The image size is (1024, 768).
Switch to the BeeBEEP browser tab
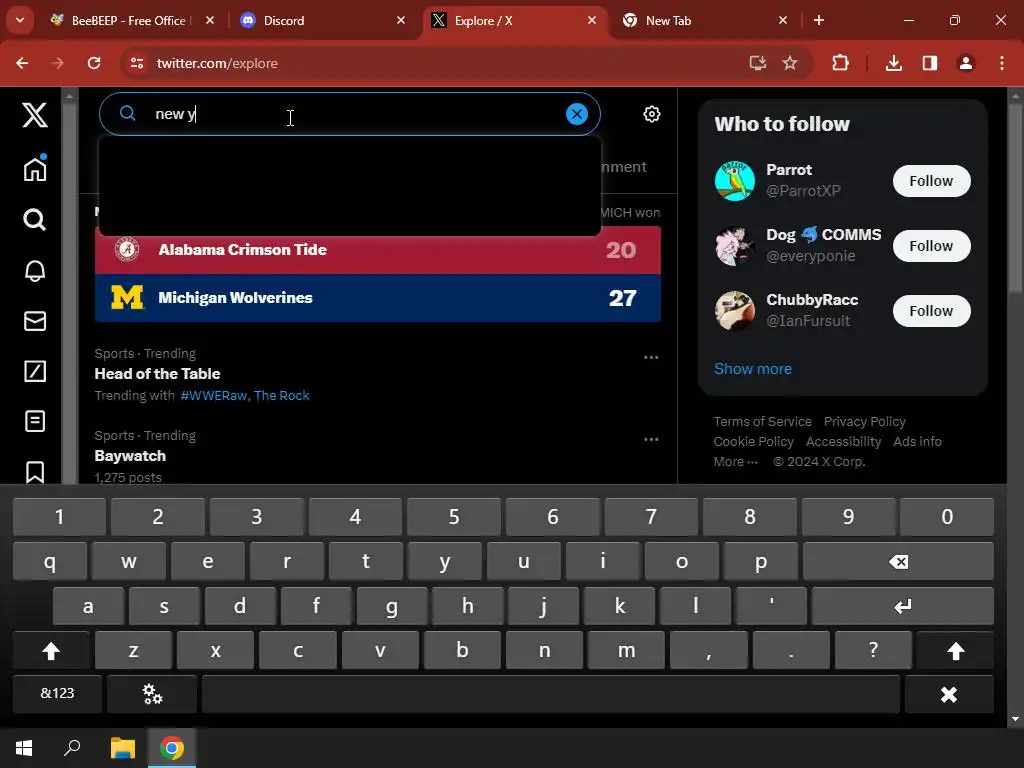pyautogui.click(x=133, y=20)
